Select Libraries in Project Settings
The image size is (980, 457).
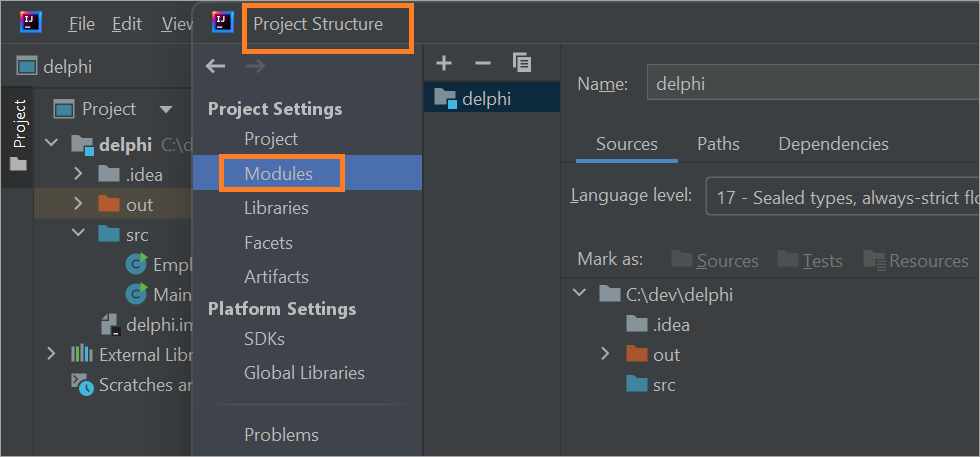pyautogui.click(x=276, y=208)
